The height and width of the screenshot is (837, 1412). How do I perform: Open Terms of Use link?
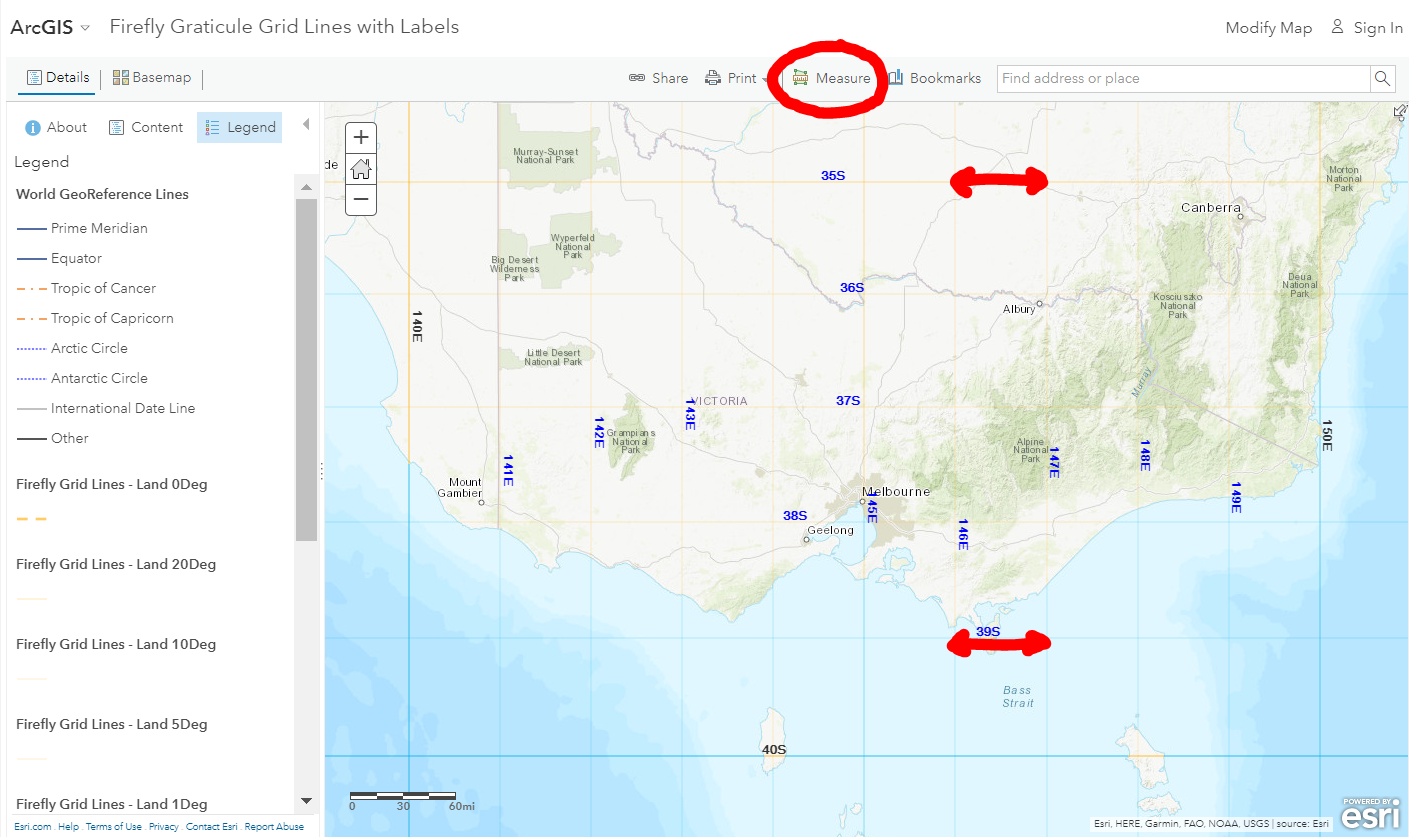click(113, 827)
